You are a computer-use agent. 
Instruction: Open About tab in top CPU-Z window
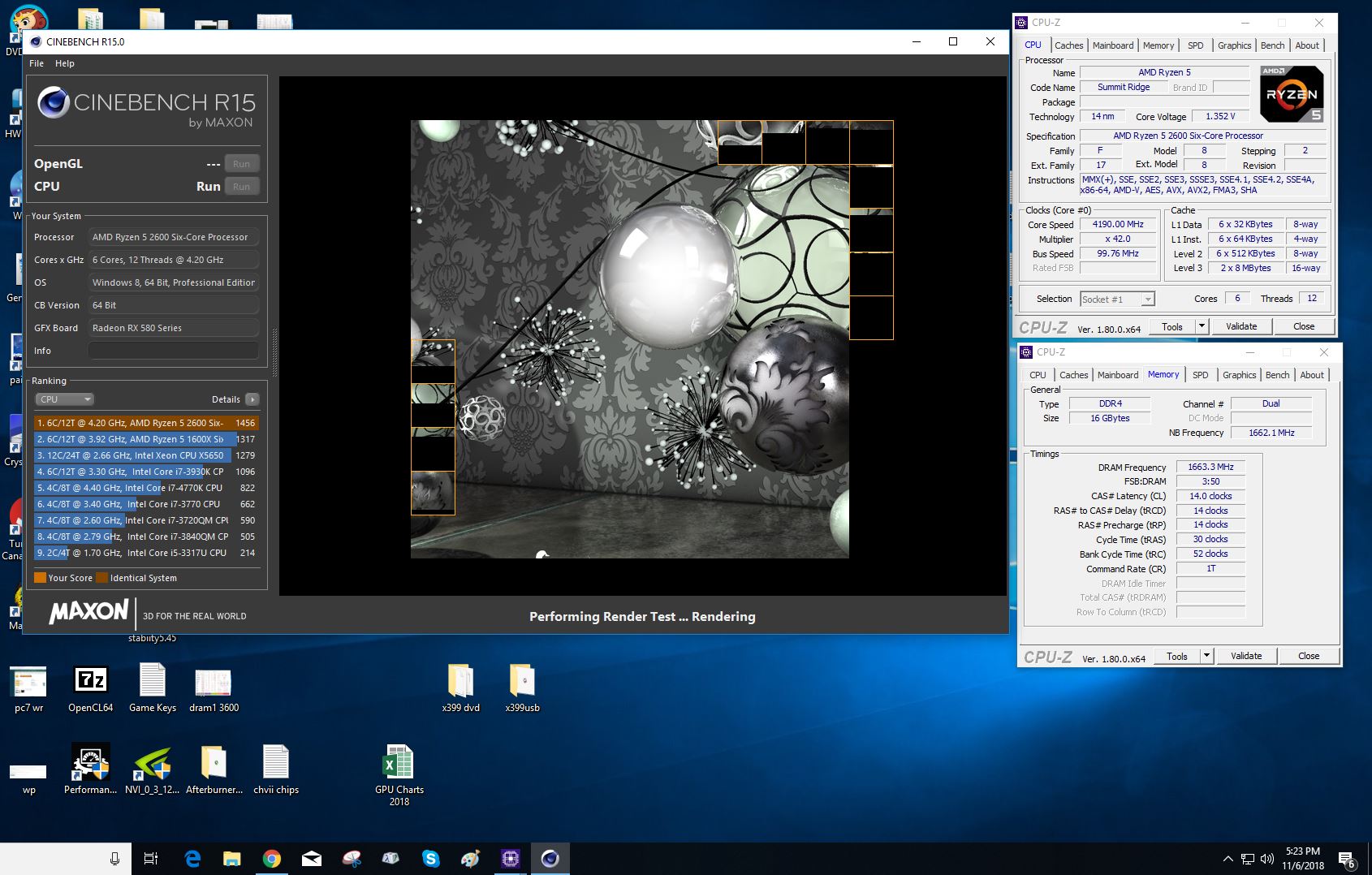(x=1306, y=45)
